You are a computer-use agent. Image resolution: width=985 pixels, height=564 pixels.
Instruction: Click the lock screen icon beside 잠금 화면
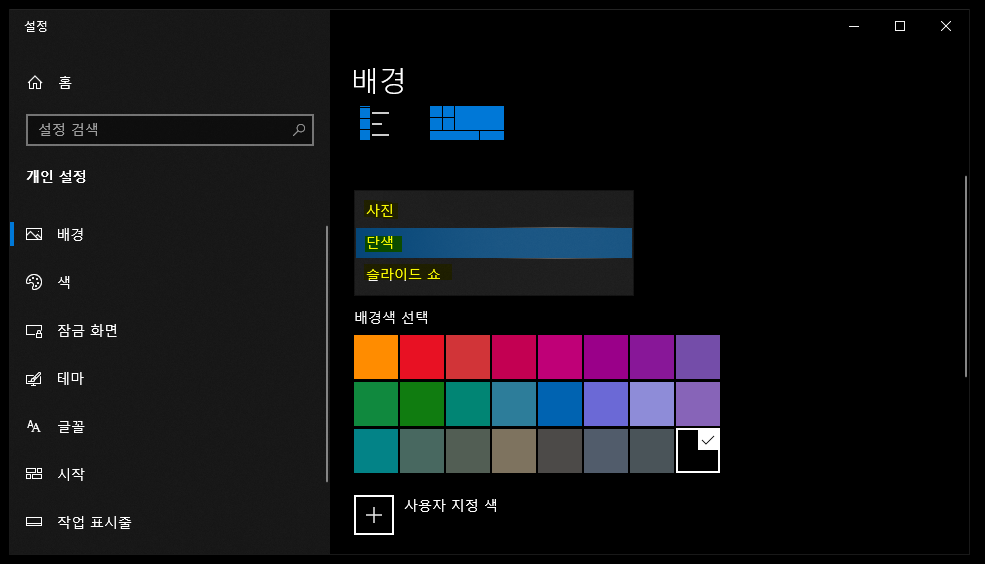pyautogui.click(x=34, y=330)
